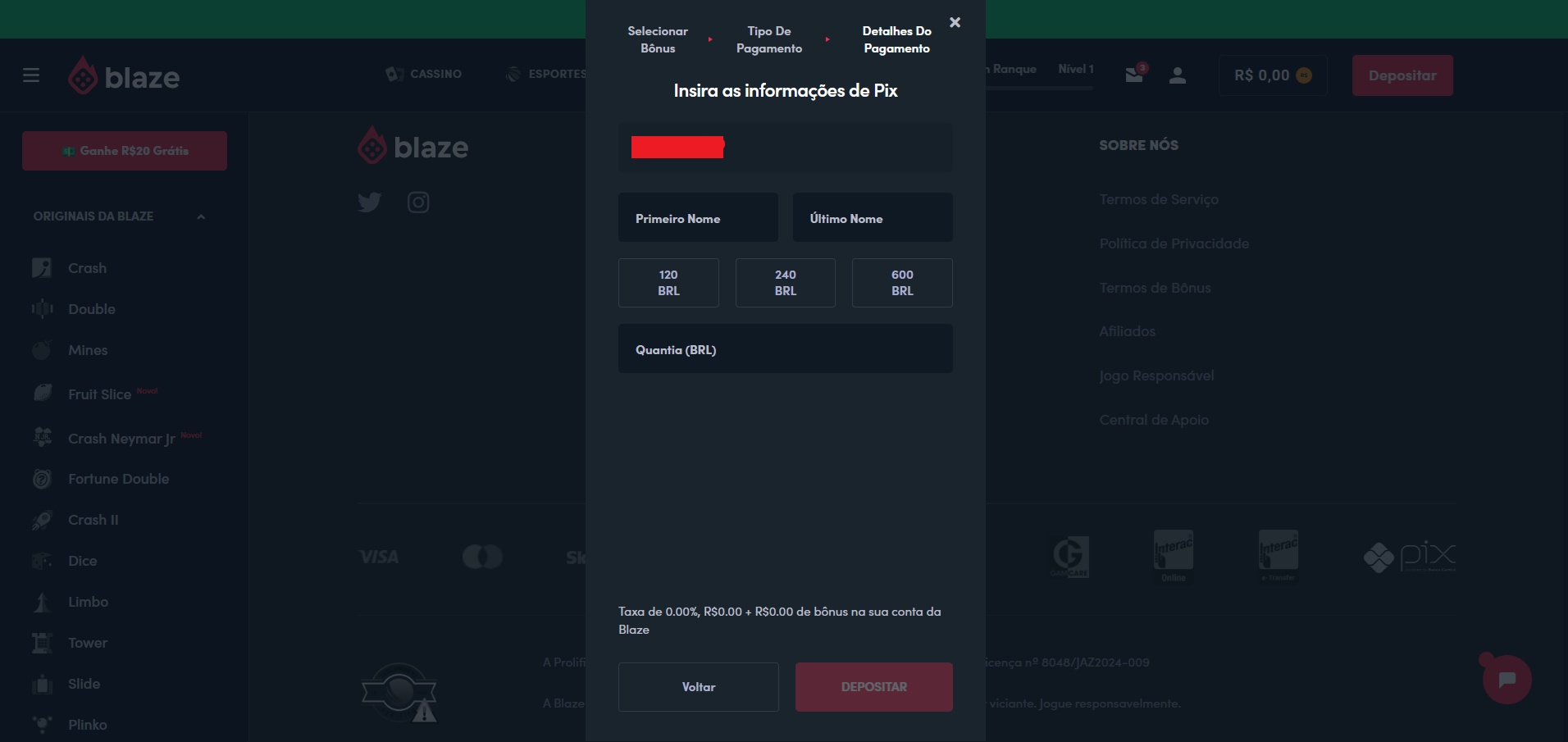Click the Crash II rocket icon
This screenshot has width=1568, height=742.
[42, 520]
